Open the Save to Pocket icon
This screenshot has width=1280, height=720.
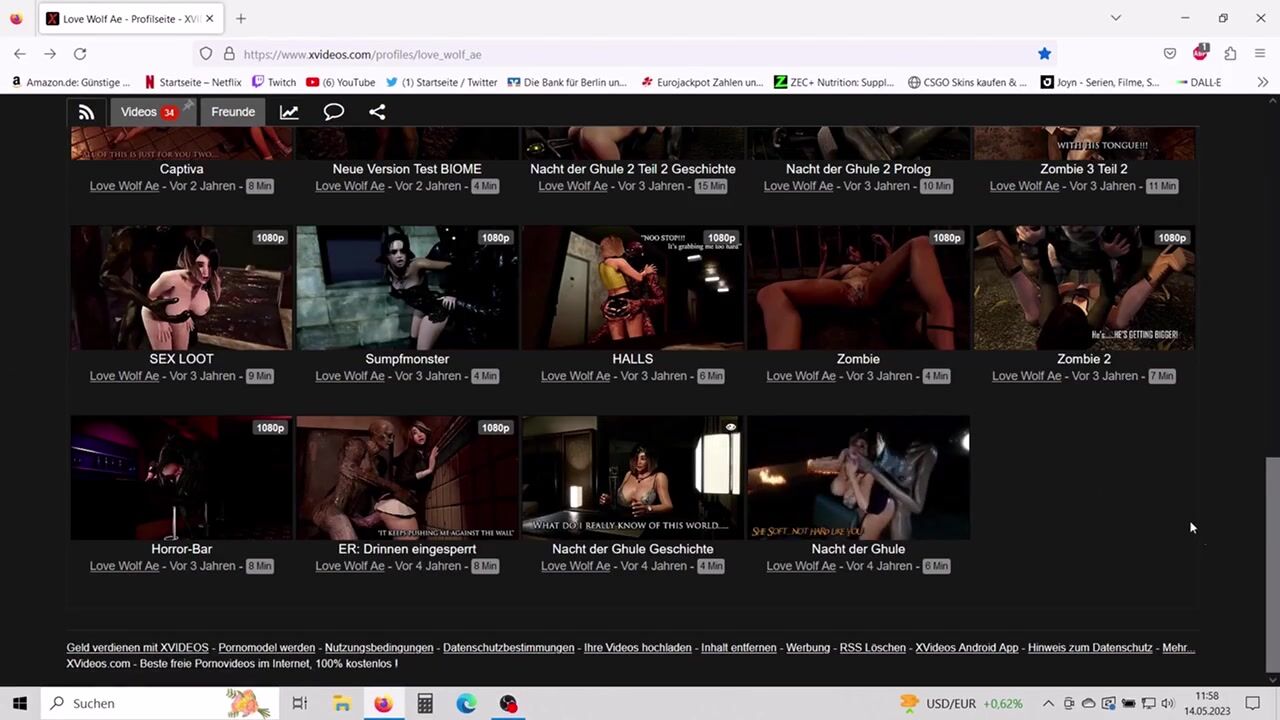1169,54
